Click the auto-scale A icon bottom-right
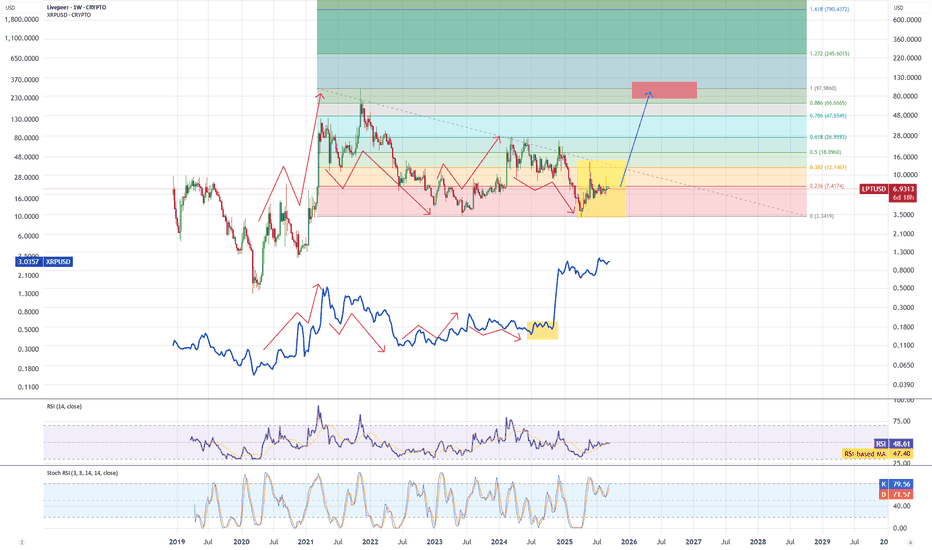 click(910, 542)
